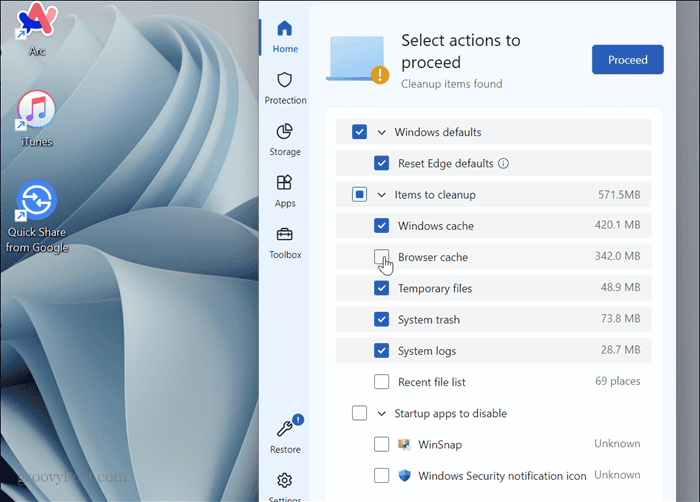Show info for Reset Edge defaults
This screenshot has width=700, height=502.
(503, 163)
